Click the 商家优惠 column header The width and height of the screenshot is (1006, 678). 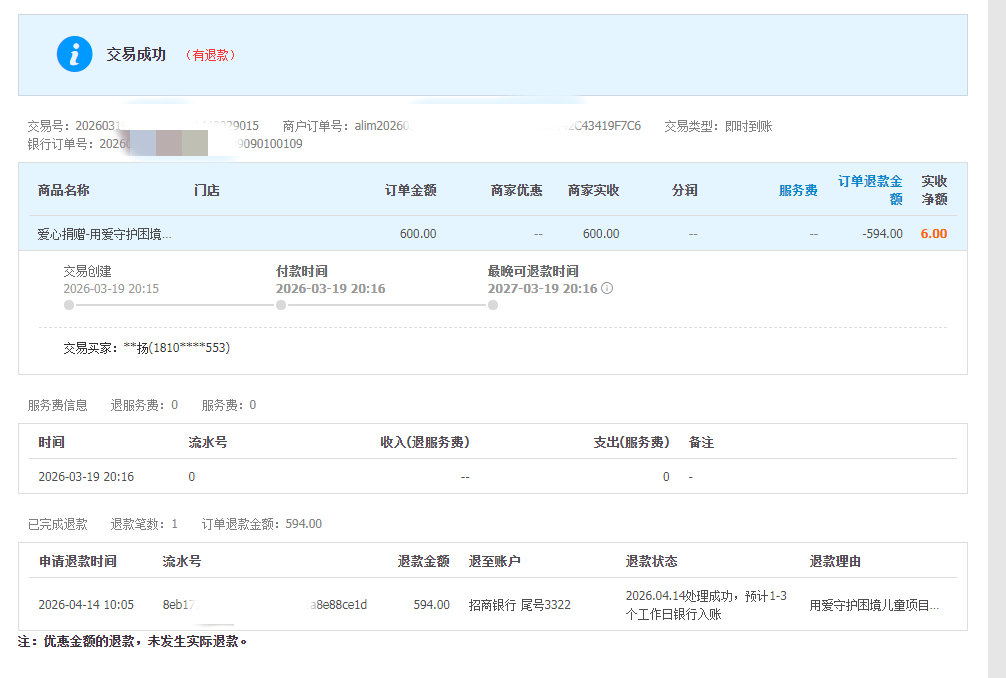tap(516, 191)
